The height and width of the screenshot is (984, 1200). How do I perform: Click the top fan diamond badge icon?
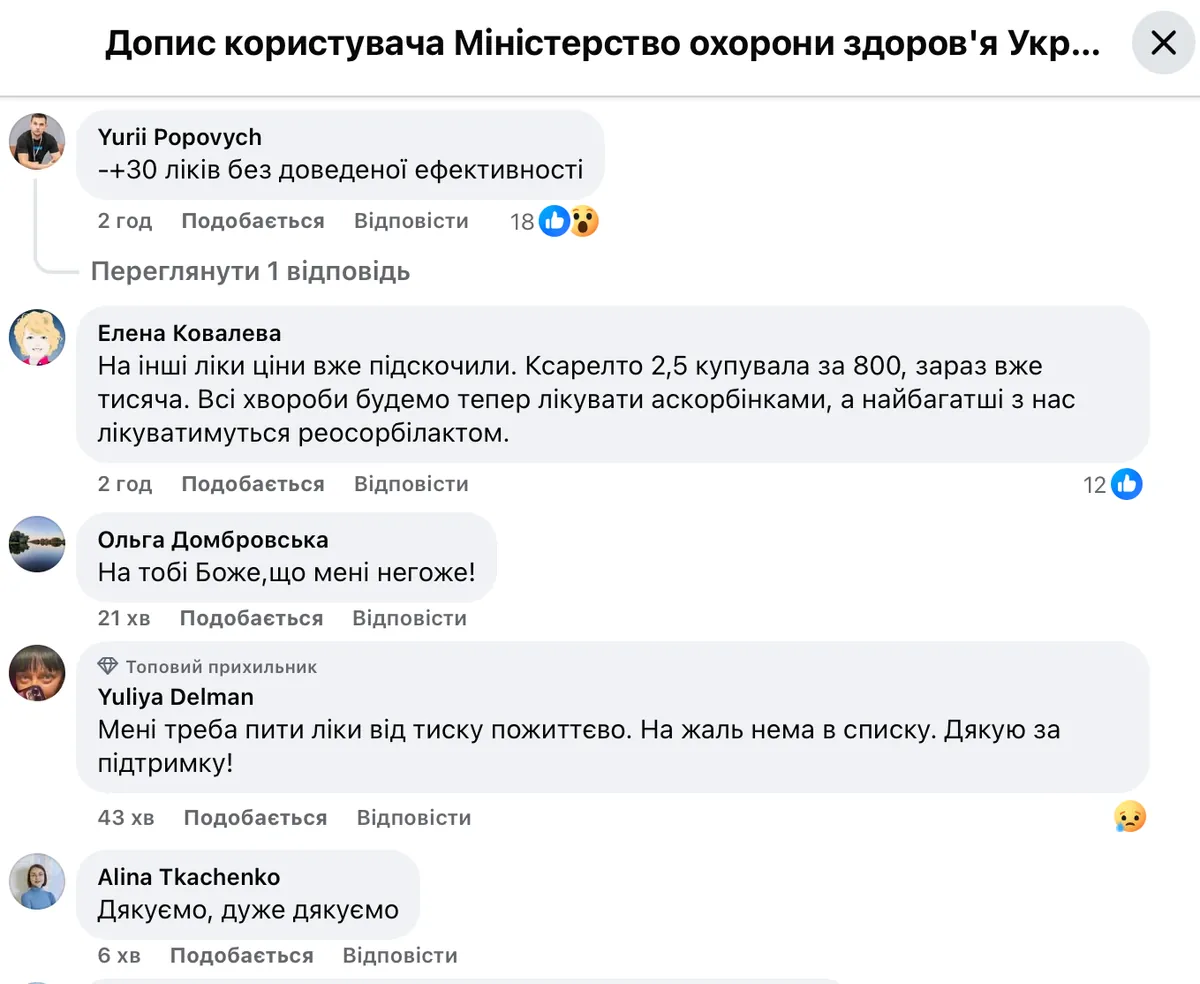point(108,666)
